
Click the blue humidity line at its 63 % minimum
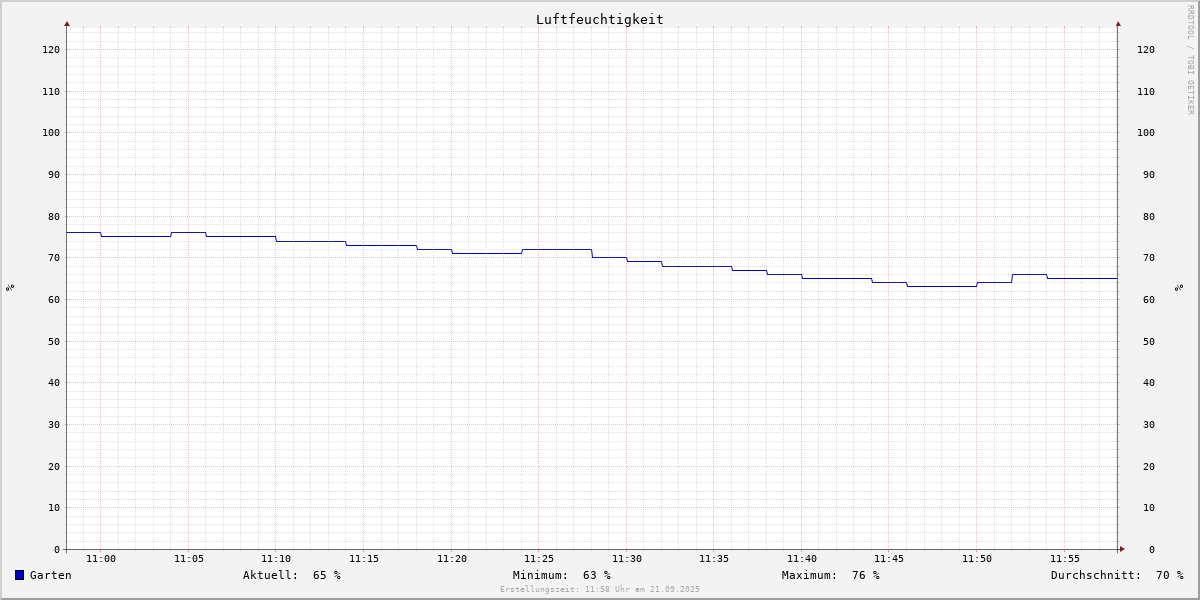[942, 286]
